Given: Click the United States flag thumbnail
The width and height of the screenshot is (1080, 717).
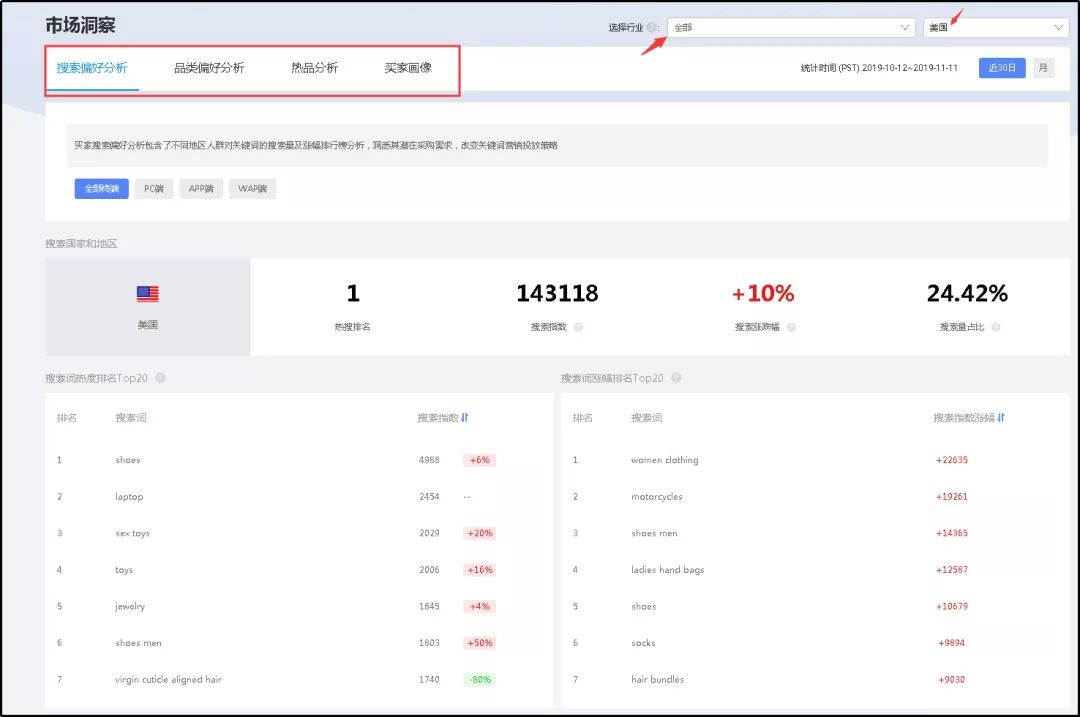Looking at the screenshot, I should point(148,292).
